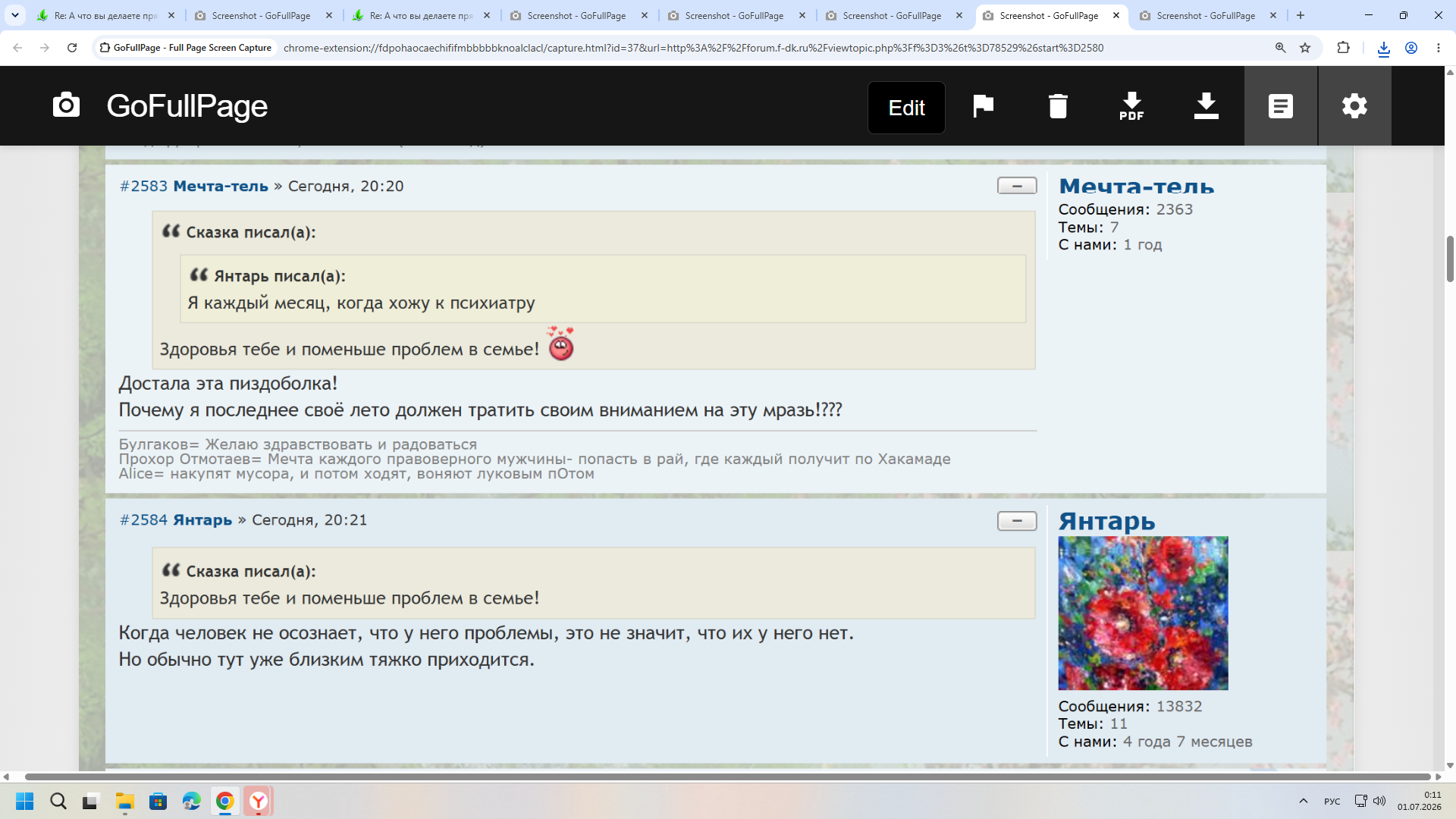Select the last Screenshot - GoFullPage tab
This screenshot has height=819, width=1456.
pyautogui.click(x=1205, y=15)
